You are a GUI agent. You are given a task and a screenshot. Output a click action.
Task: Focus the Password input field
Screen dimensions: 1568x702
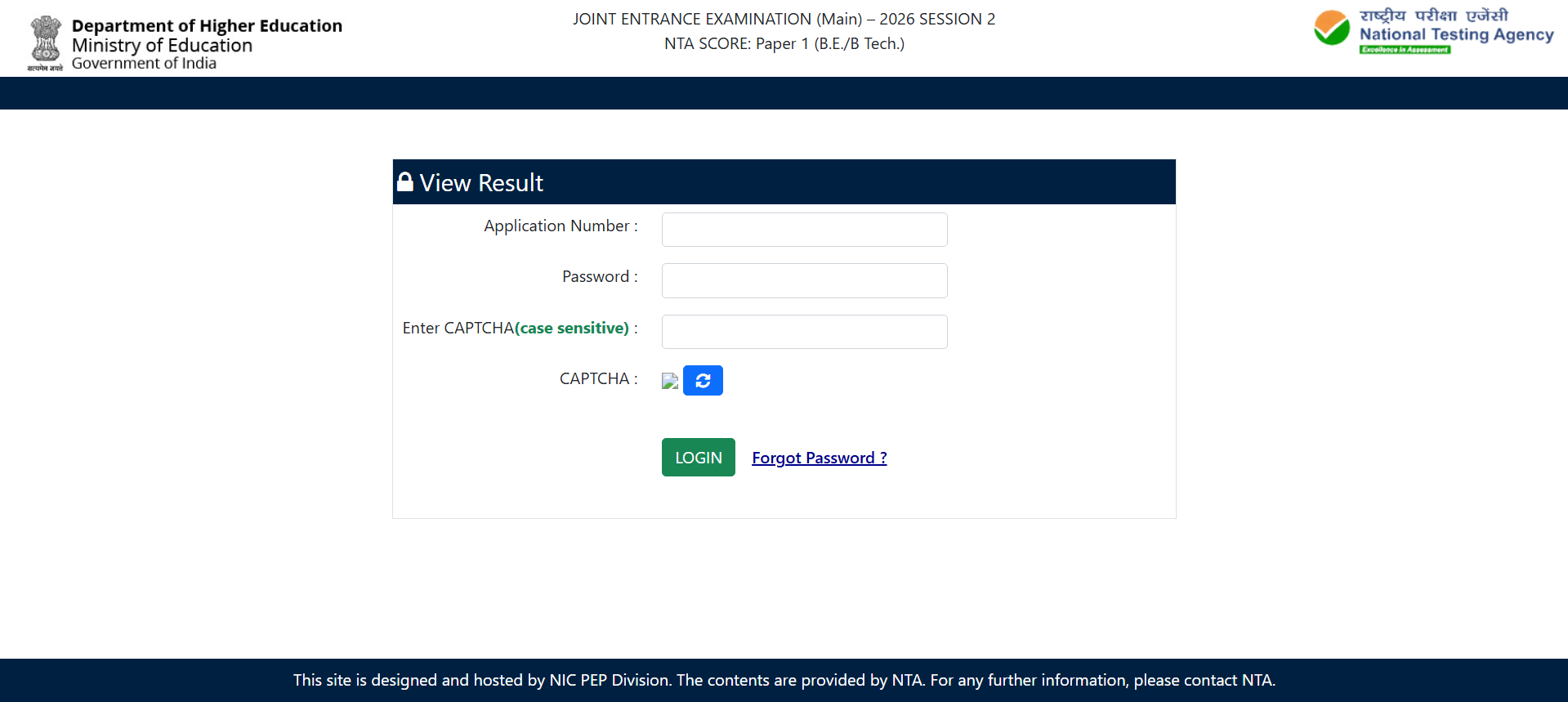point(805,280)
